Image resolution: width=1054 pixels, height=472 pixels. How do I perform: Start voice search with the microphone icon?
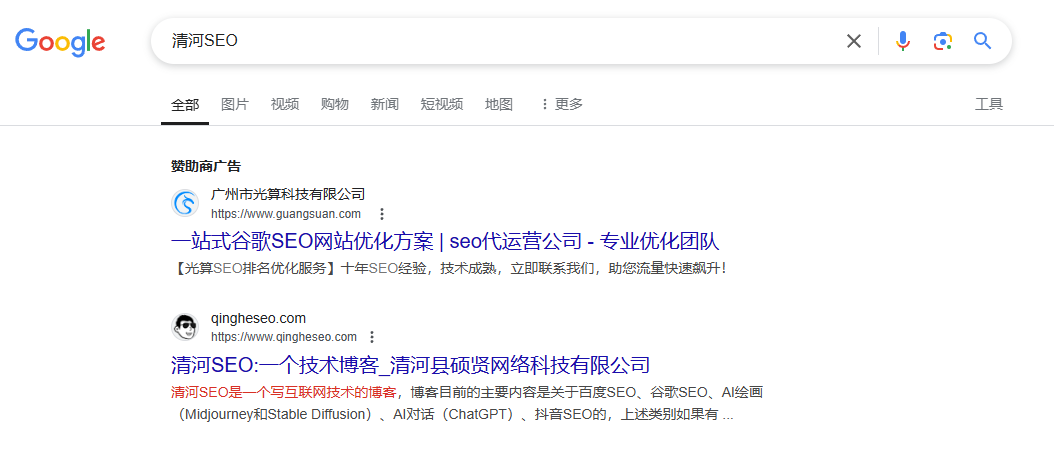pos(903,41)
